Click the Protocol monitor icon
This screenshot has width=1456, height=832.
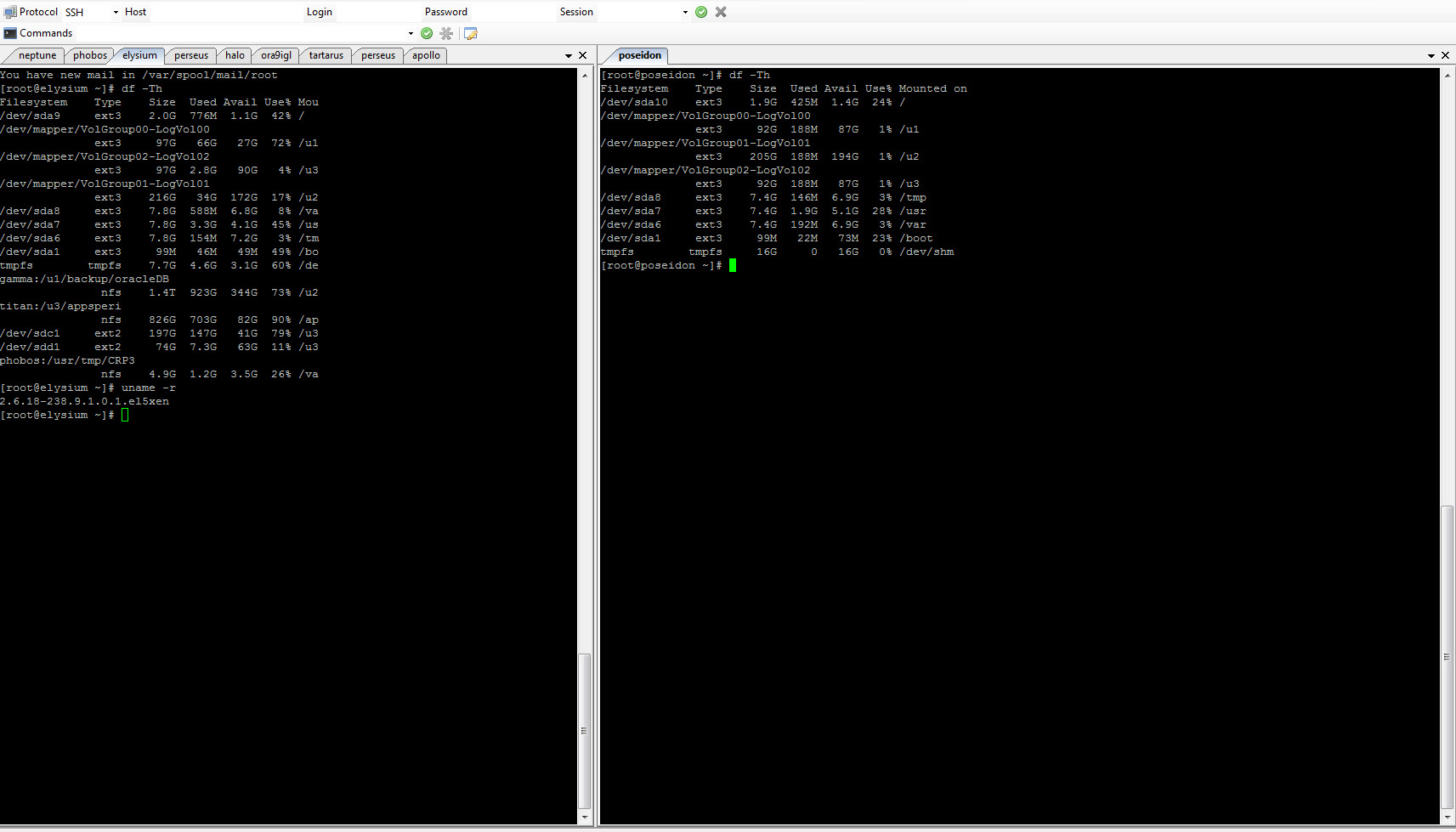click(x=9, y=11)
